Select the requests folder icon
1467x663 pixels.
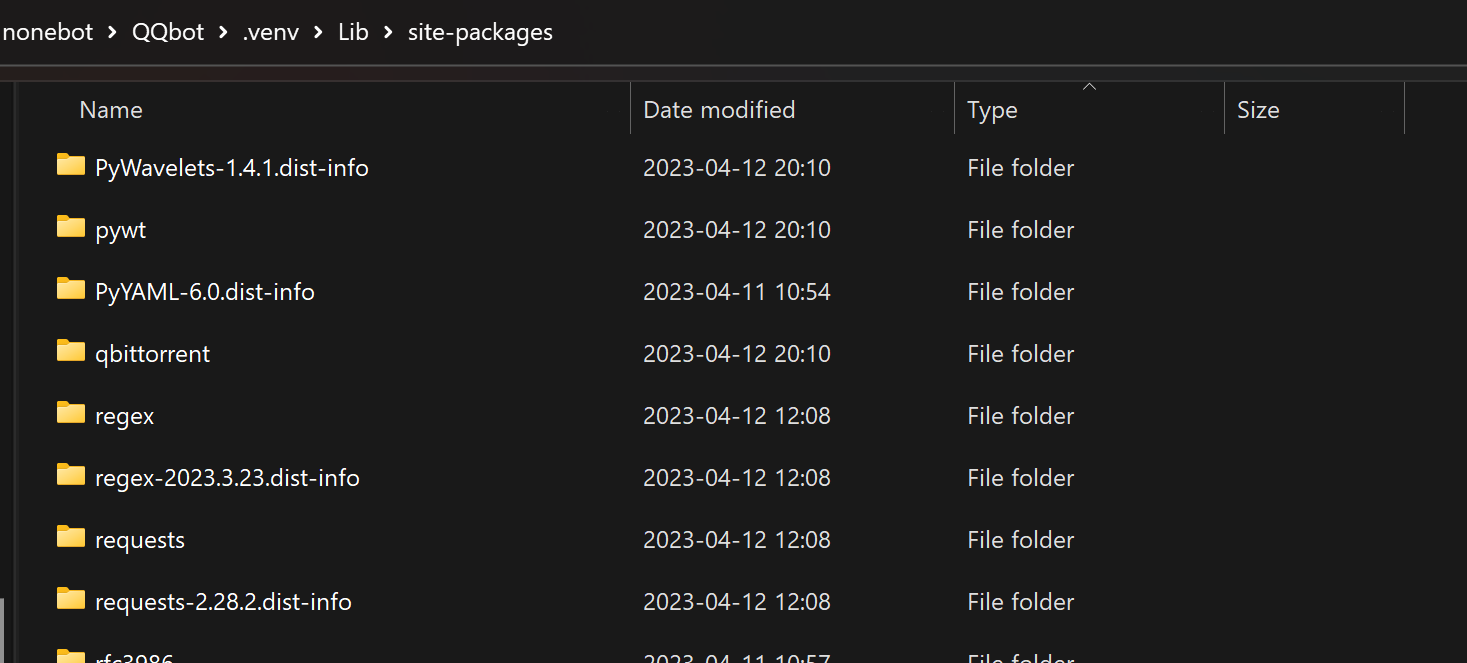69,539
